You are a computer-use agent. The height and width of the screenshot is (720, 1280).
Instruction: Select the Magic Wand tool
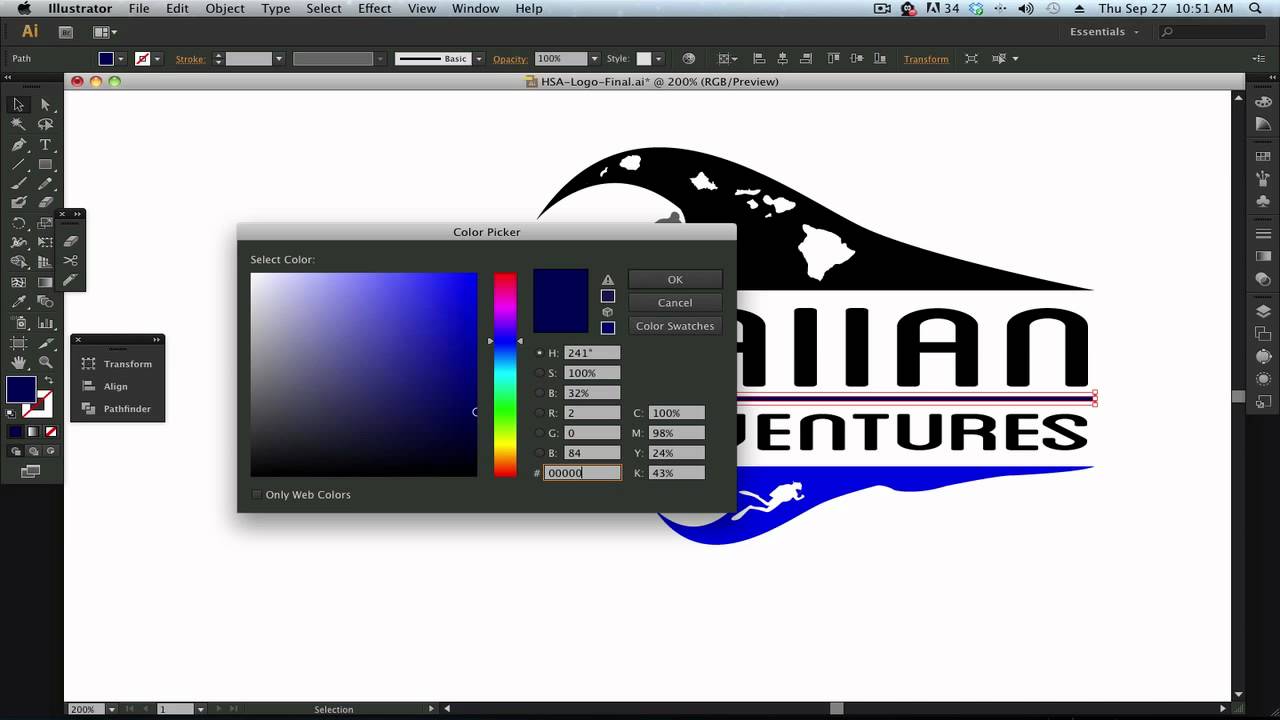coord(18,124)
